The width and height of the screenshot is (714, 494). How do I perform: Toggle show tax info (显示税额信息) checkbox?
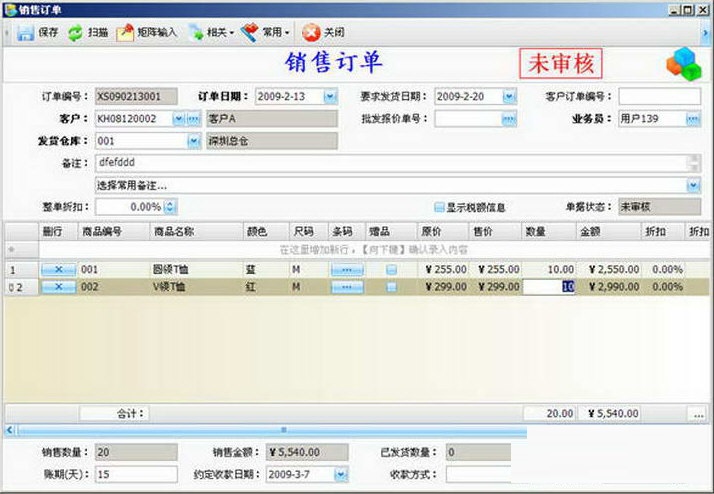pos(439,208)
